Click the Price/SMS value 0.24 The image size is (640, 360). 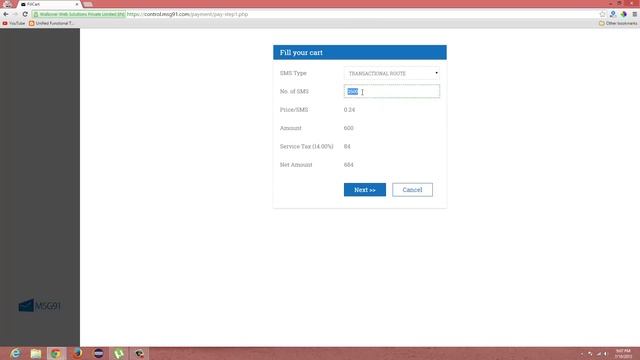coord(349,110)
